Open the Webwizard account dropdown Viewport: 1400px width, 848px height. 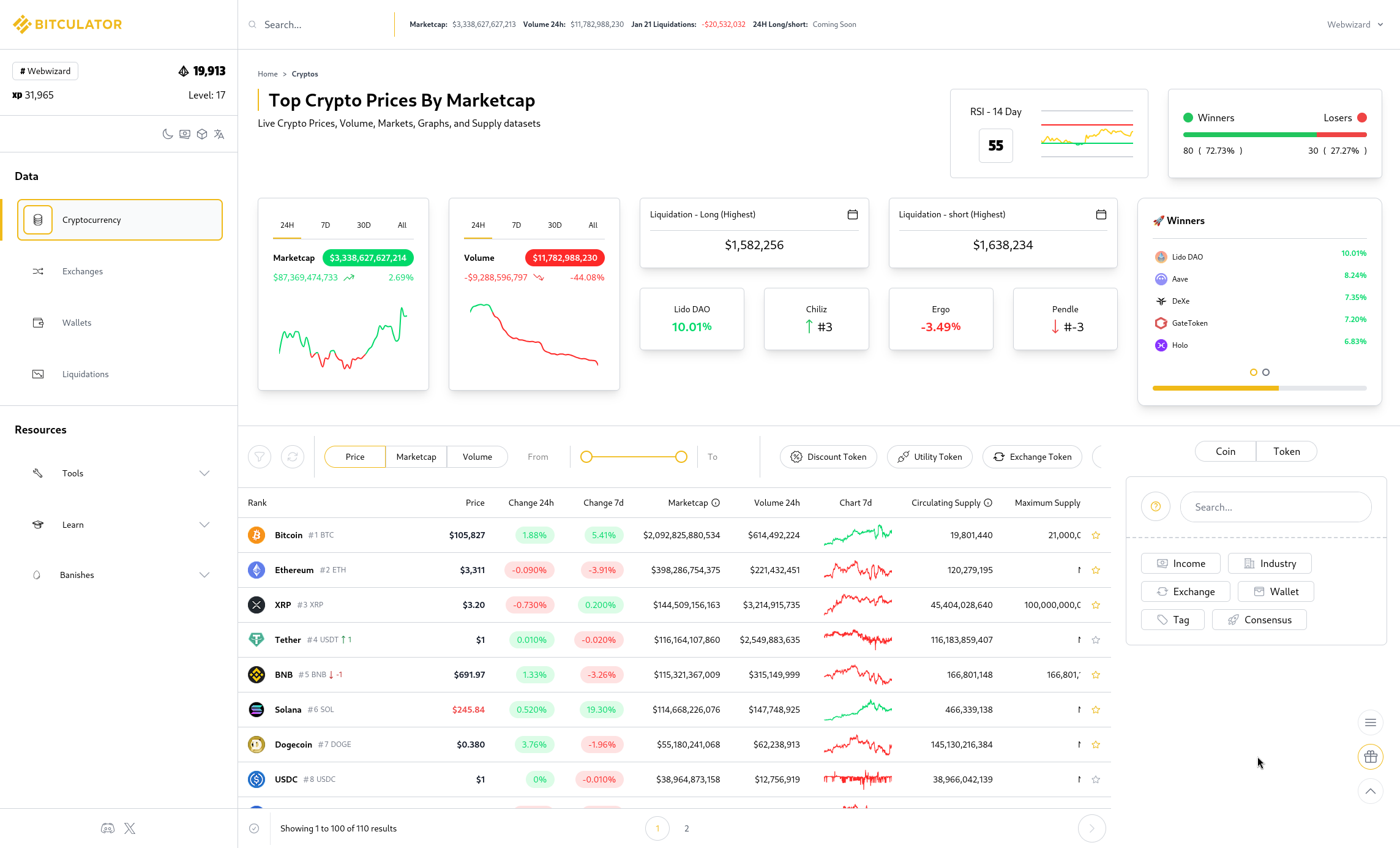[x=1355, y=24]
